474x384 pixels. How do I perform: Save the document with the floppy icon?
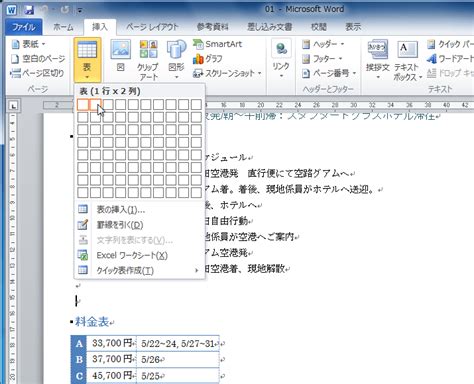click(29, 10)
